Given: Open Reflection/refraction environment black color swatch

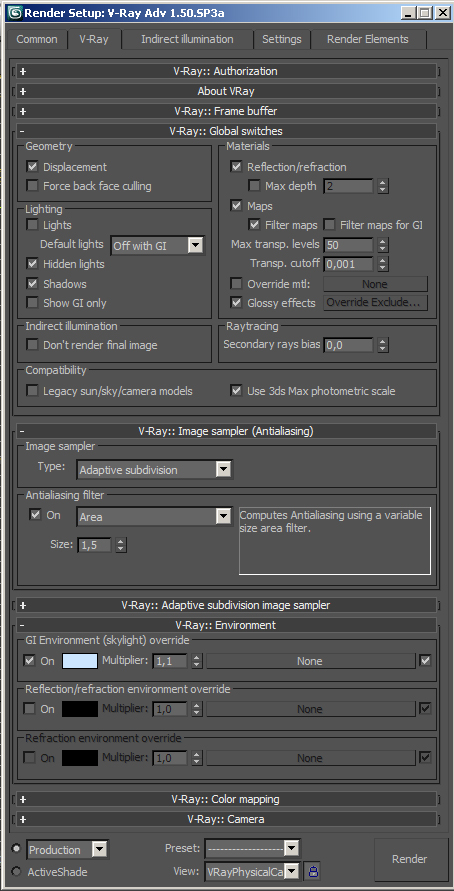Looking at the screenshot, I should pos(80,709).
